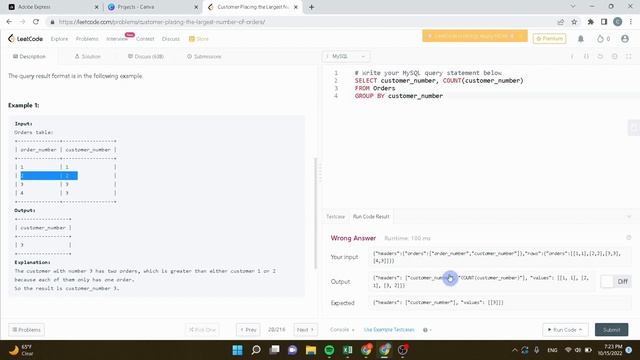This screenshot has width=640, height=360.
Task: Click the Wrong Answer result text
Action: click(x=353, y=238)
